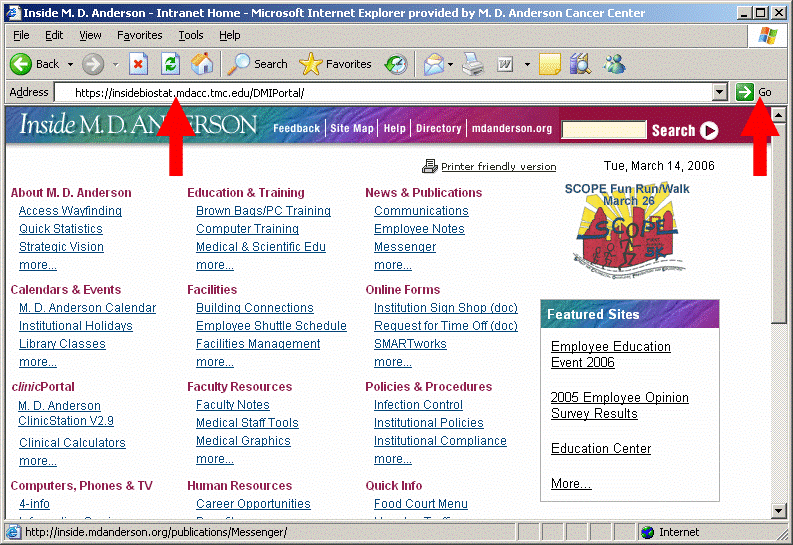The image size is (793, 545).
Task: Click the green Back arrow icon
Action: click(x=21, y=64)
